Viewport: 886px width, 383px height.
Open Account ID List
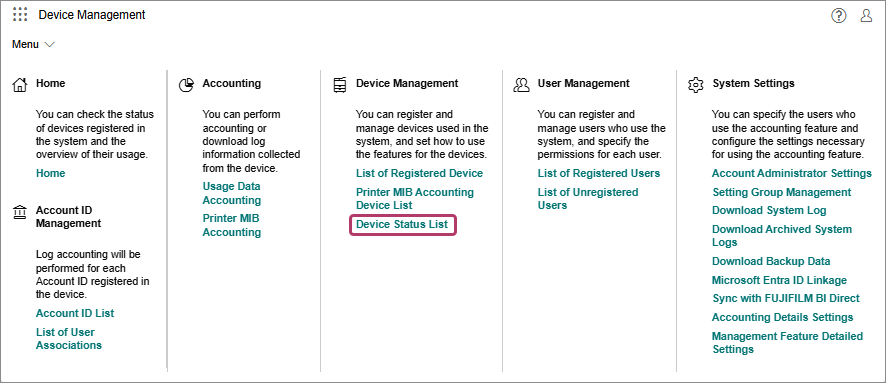(75, 313)
